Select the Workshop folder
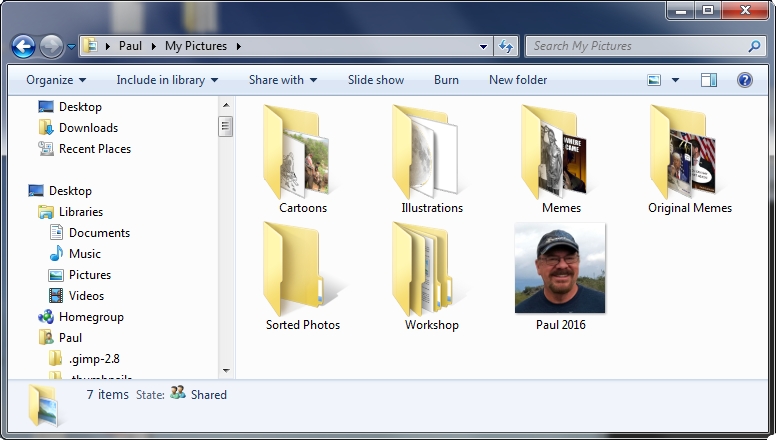 [432, 276]
